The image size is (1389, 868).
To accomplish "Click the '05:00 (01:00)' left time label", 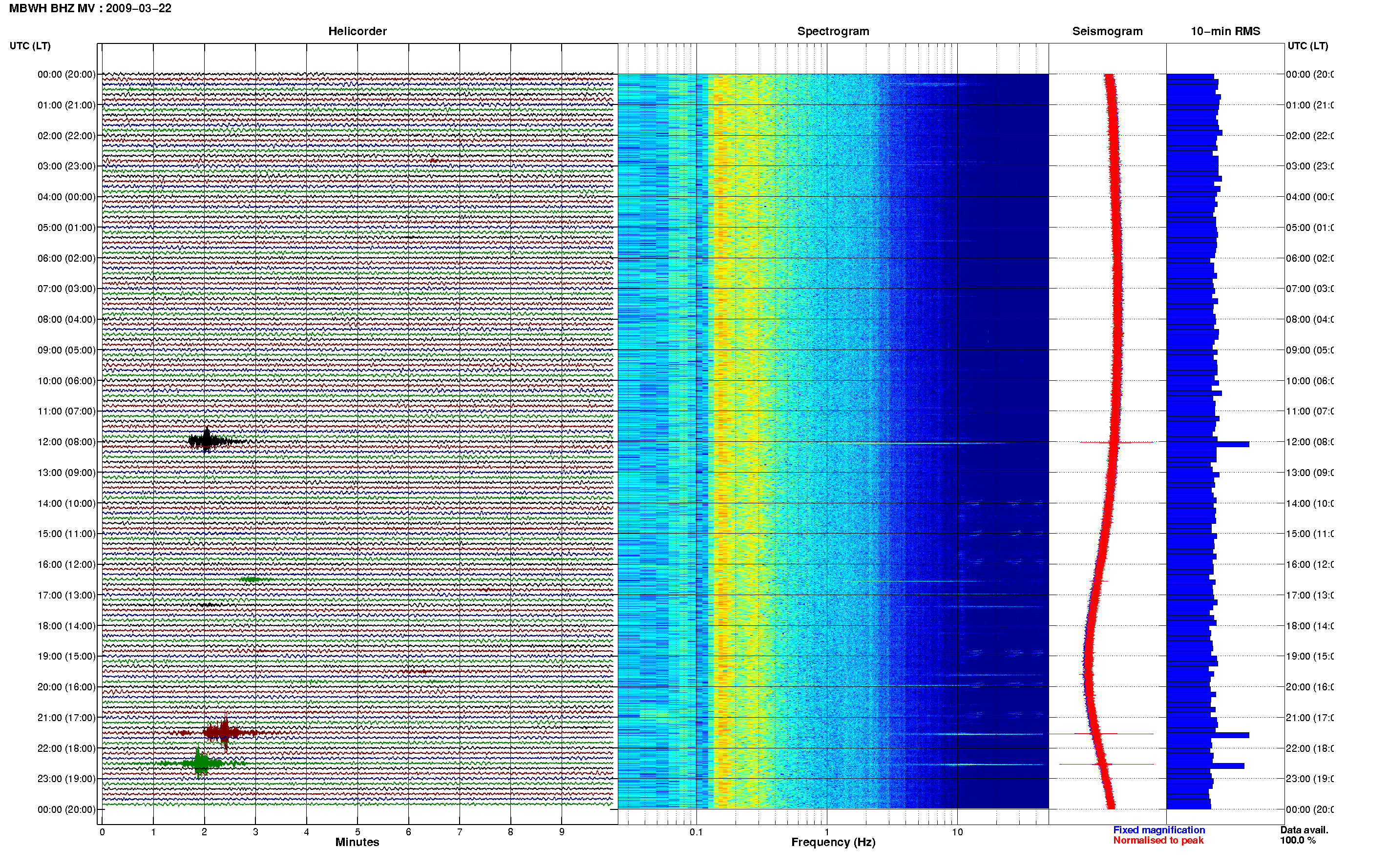I will pos(66,228).
